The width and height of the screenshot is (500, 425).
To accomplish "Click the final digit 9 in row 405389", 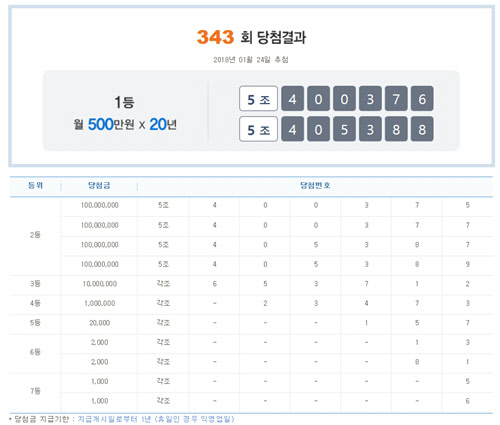I will [x=468, y=264].
